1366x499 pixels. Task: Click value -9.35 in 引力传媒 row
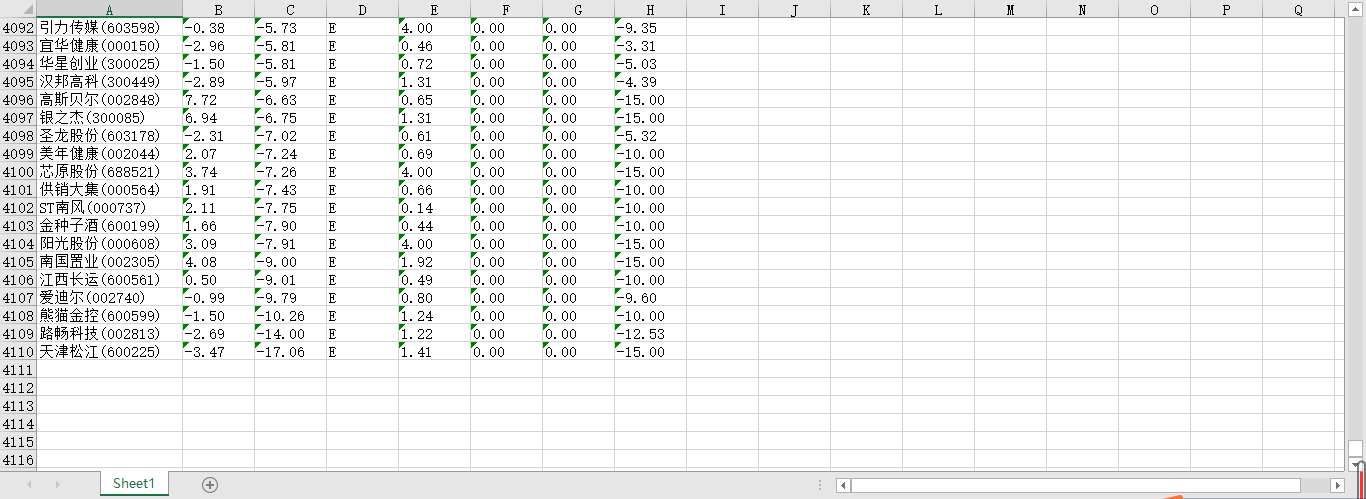pos(650,28)
